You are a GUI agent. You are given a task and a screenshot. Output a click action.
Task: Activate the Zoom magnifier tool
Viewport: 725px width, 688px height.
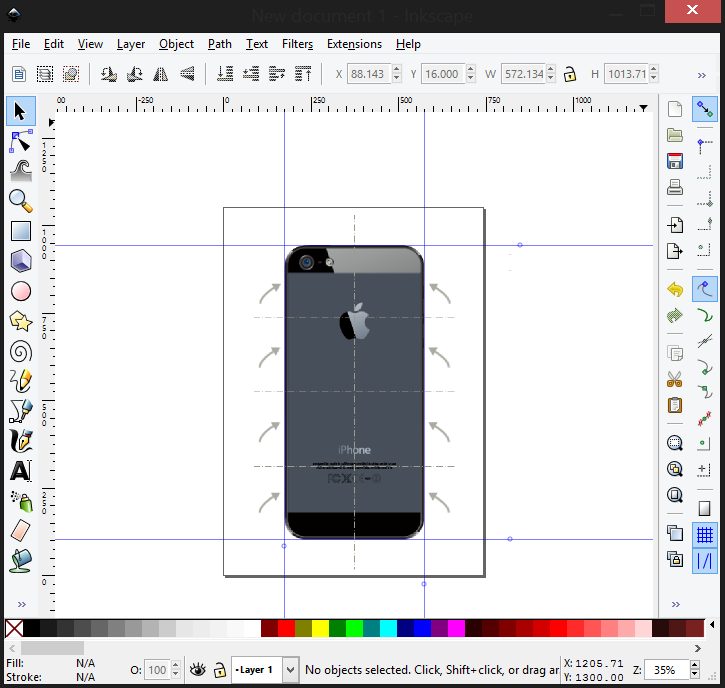pos(20,201)
